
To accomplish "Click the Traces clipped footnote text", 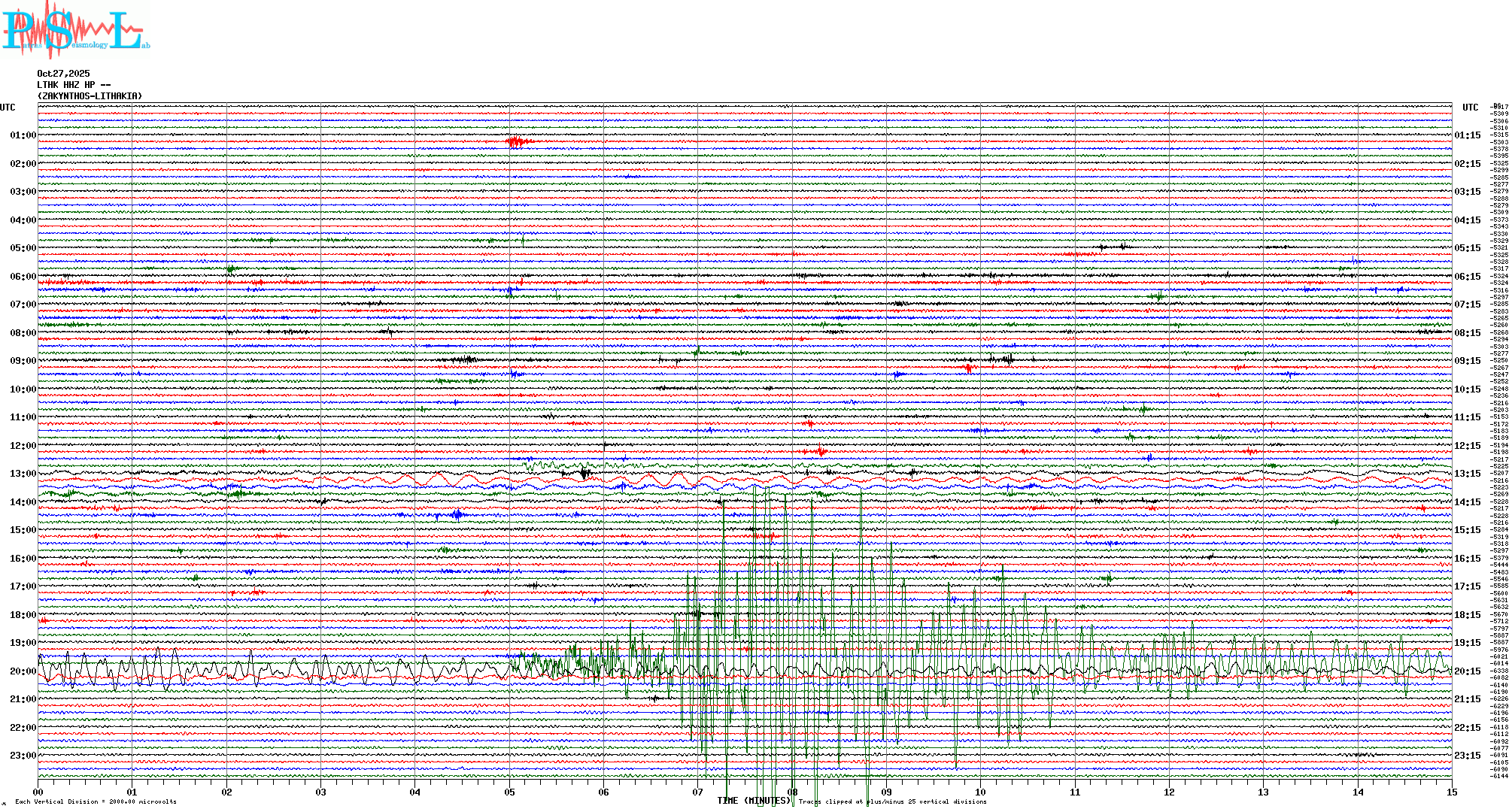I will point(892,801).
